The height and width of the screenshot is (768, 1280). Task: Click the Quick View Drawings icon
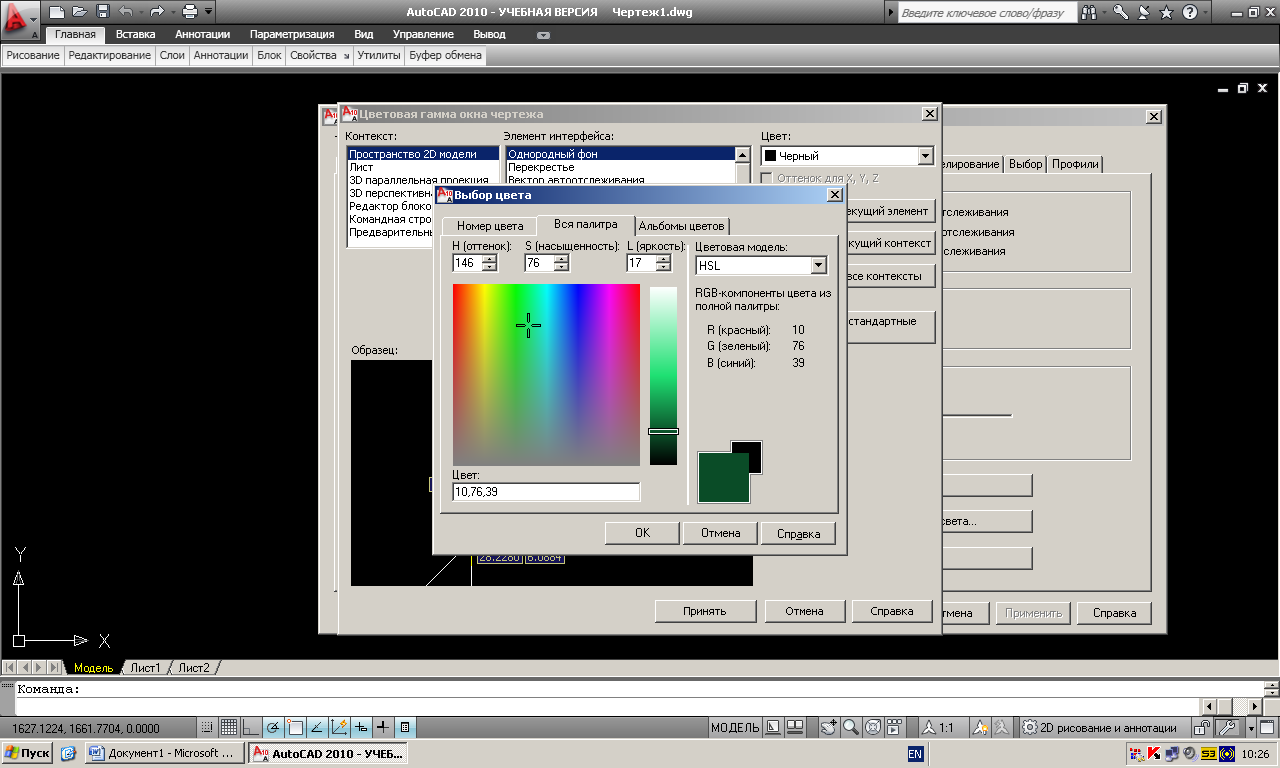[x=796, y=727]
